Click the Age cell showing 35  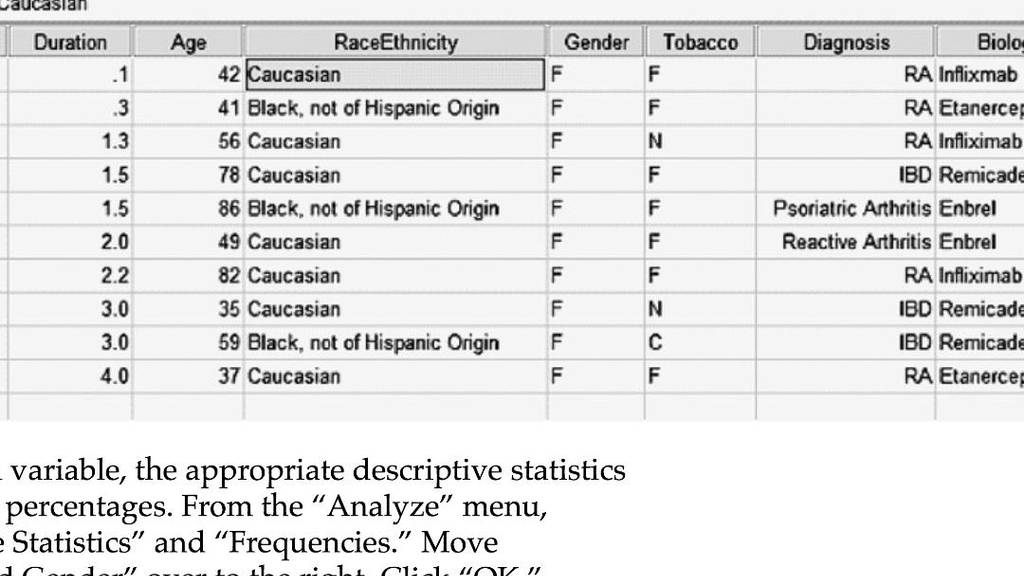point(188,310)
